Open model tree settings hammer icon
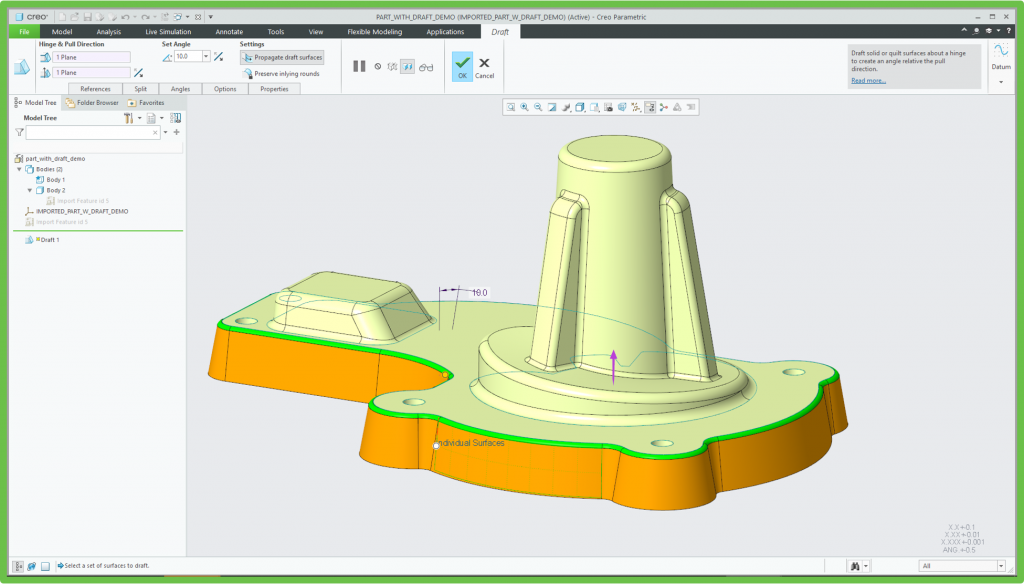This screenshot has height=584, width=1024. point(128,118)
